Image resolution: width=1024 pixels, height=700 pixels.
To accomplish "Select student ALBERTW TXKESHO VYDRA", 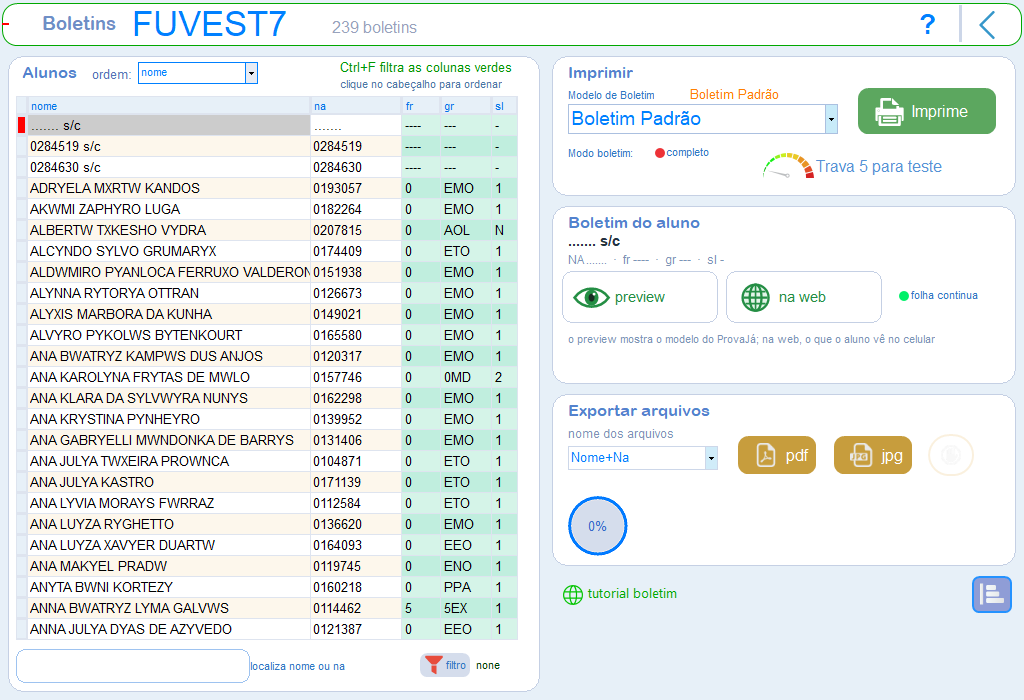I will (168, 230).
